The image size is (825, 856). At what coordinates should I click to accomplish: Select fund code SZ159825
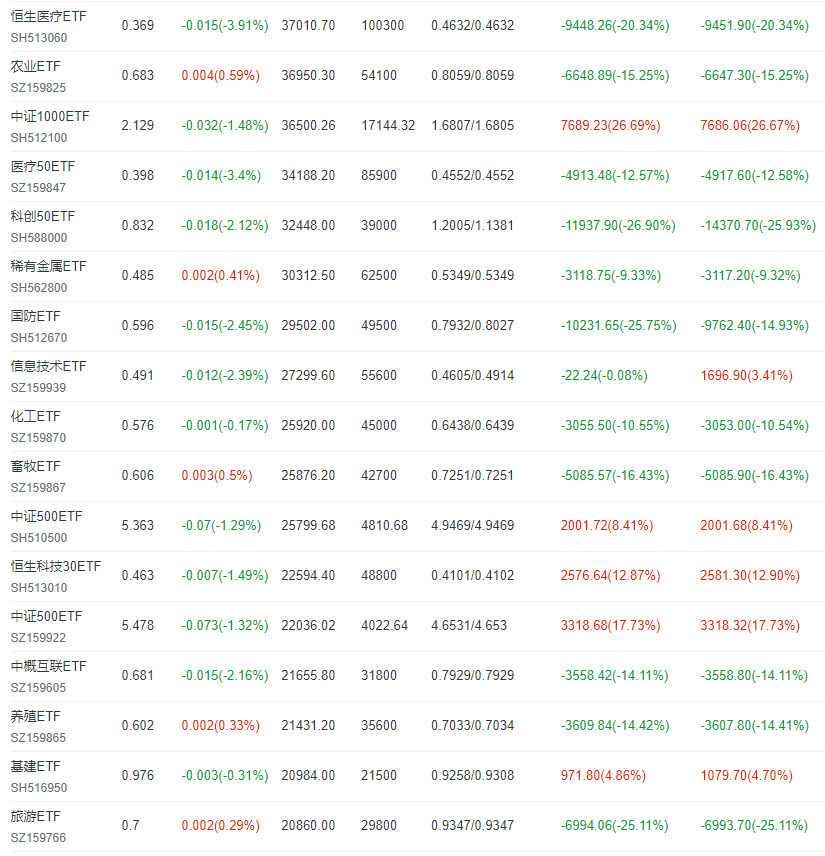point(38,88)
